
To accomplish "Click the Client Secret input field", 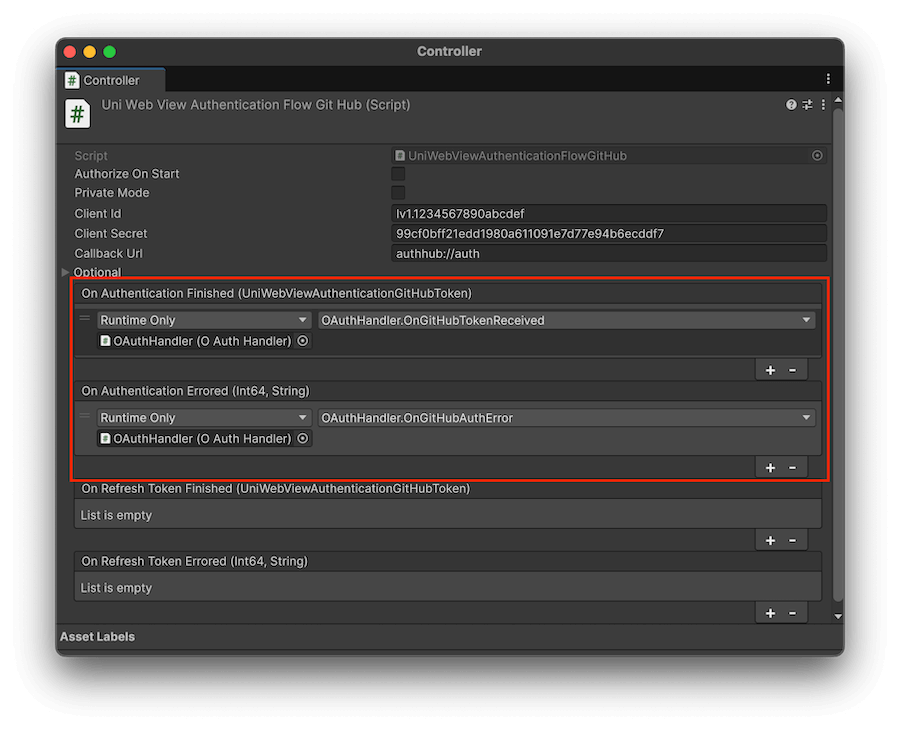I will pyautogui.click(x=609, y=233).
